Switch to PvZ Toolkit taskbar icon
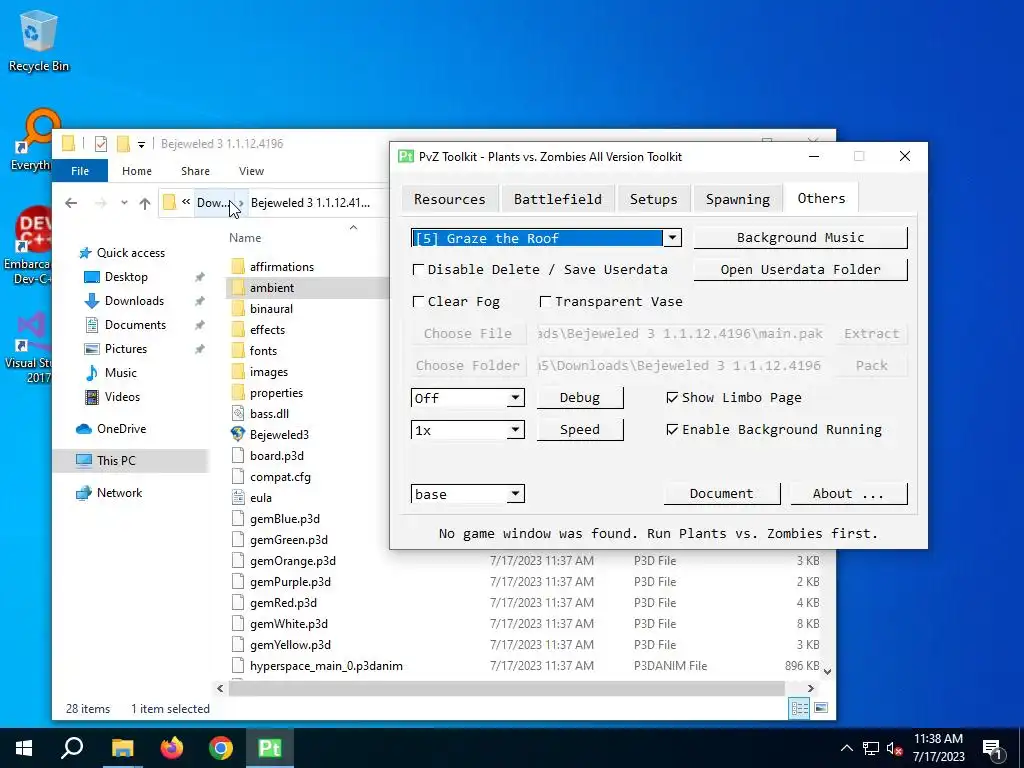 (270, 748)
